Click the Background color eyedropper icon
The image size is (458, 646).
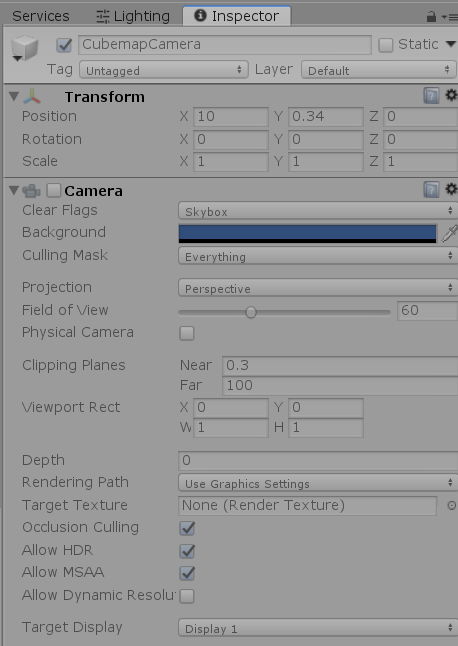449,234
